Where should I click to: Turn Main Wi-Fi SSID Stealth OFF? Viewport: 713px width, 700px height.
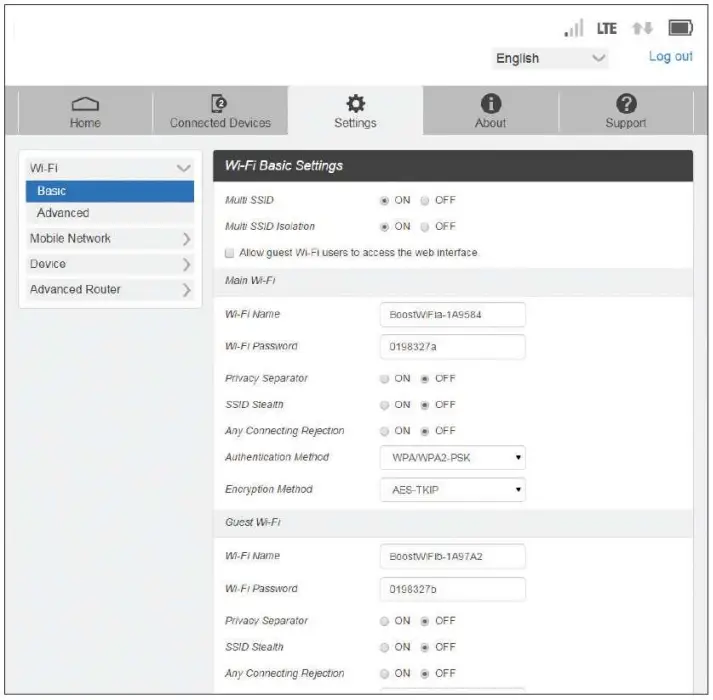[425, 405]
